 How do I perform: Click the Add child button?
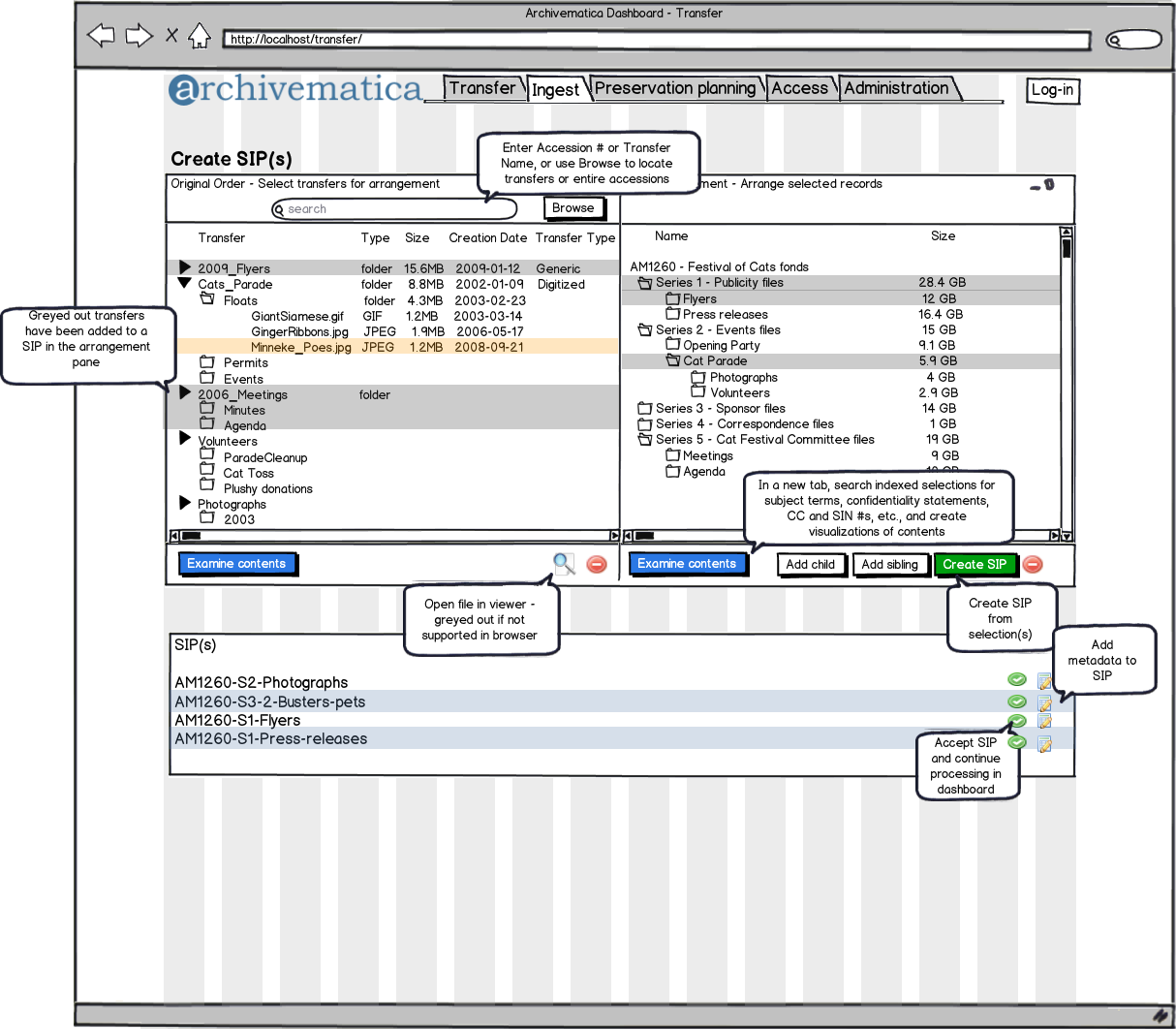[x=810, y=565]
